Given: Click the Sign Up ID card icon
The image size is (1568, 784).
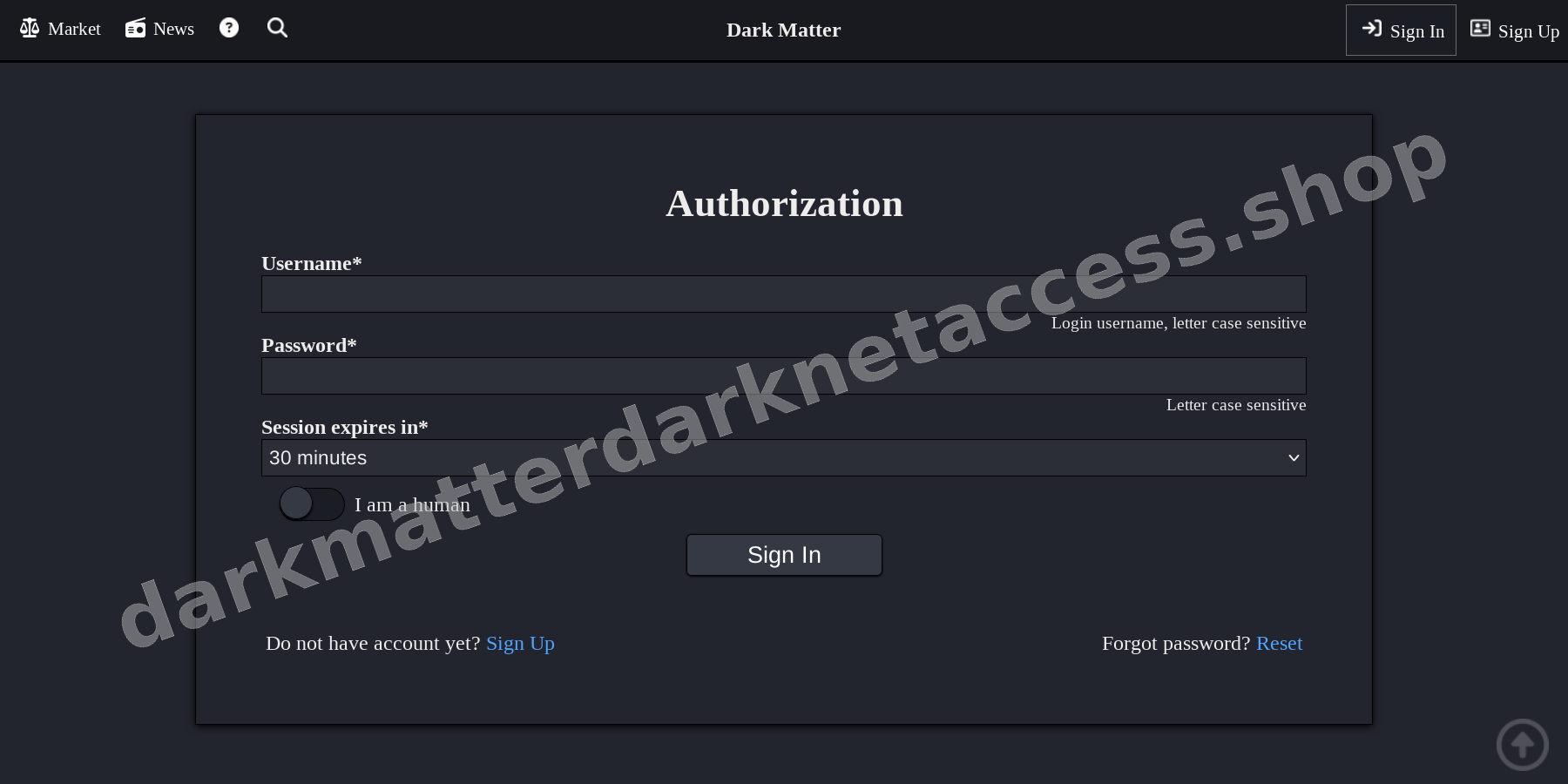Looking at the screenshot, I should point(1480,29).
